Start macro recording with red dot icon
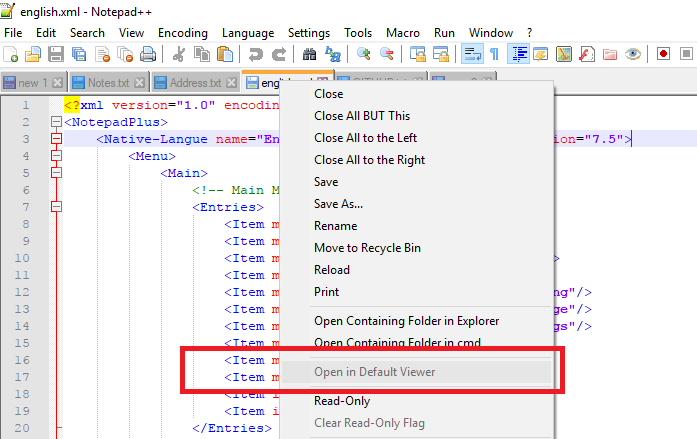The height and width of the screenshot is (439, 697). 663,54
